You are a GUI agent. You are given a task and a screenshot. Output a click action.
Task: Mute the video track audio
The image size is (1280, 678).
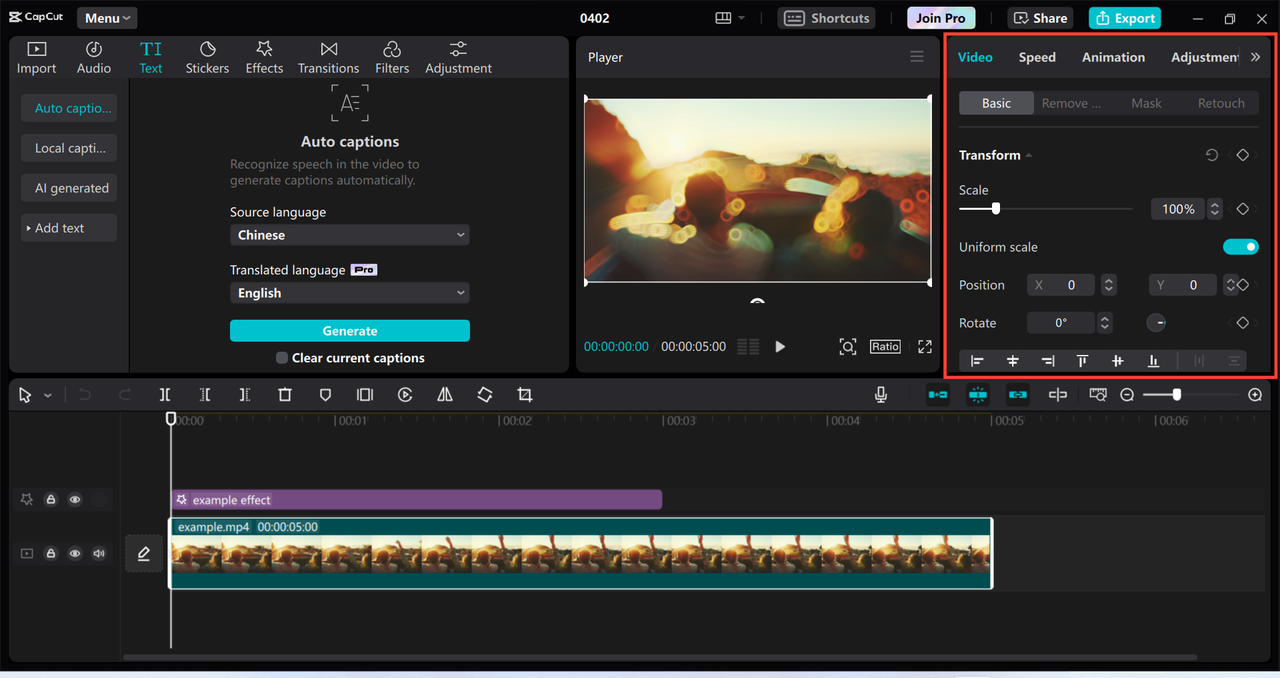tap(99, 553)
